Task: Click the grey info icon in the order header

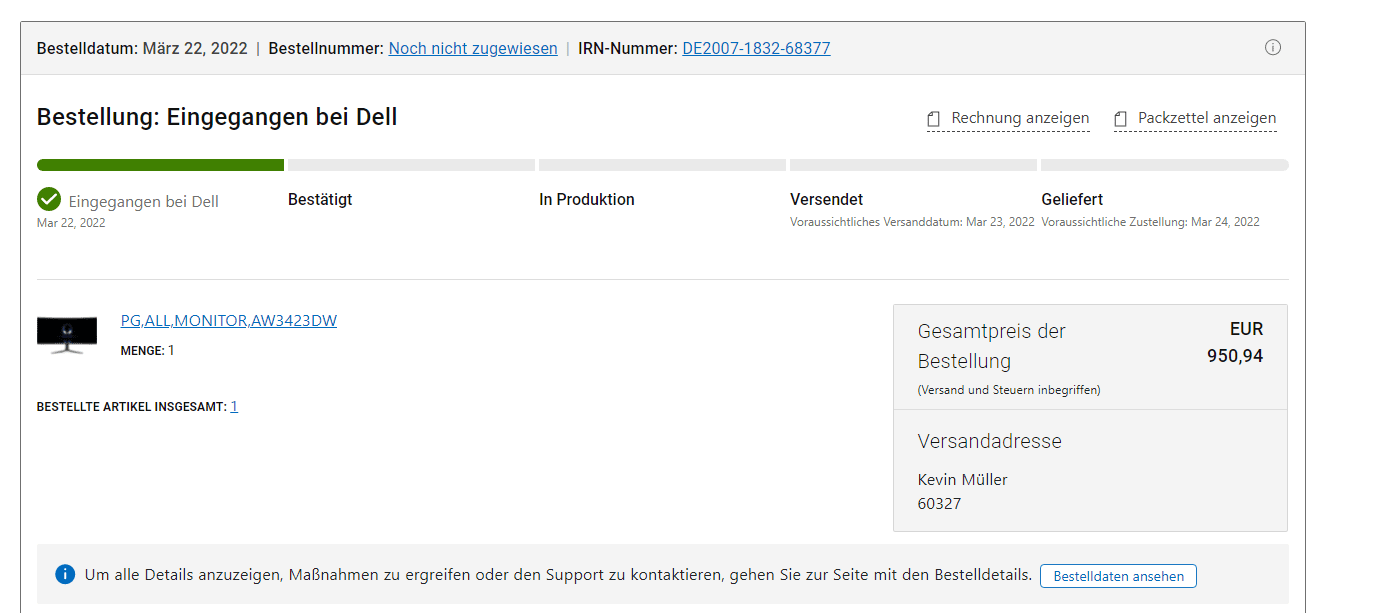Action: (1272, 47)
